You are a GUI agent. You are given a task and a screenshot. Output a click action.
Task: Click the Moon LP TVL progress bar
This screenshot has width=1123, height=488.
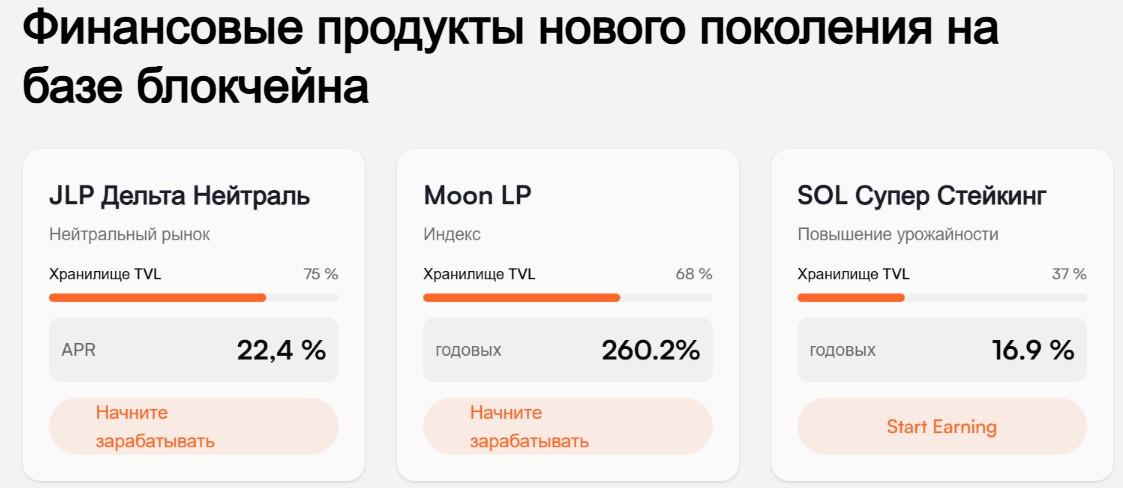click(x=567, y=297)
